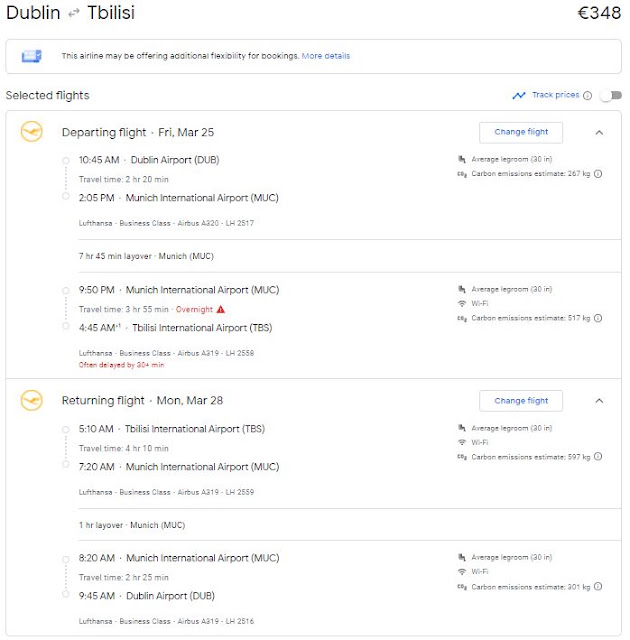Collapse the Returning flight details chevron
This screenshot has height=640, width=630.
coord(599,401)
